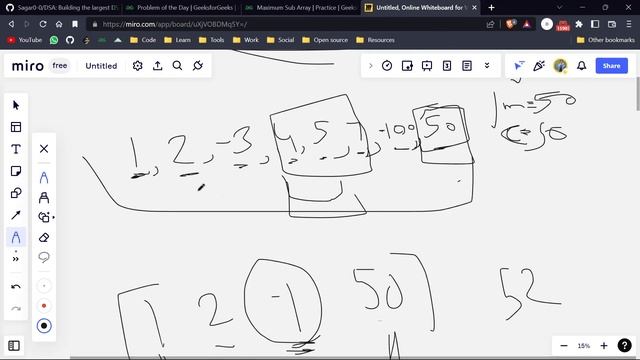The width and height of the screenshot is (640, 360).
Task: Open the help question mark button
Action: [624, 345]
